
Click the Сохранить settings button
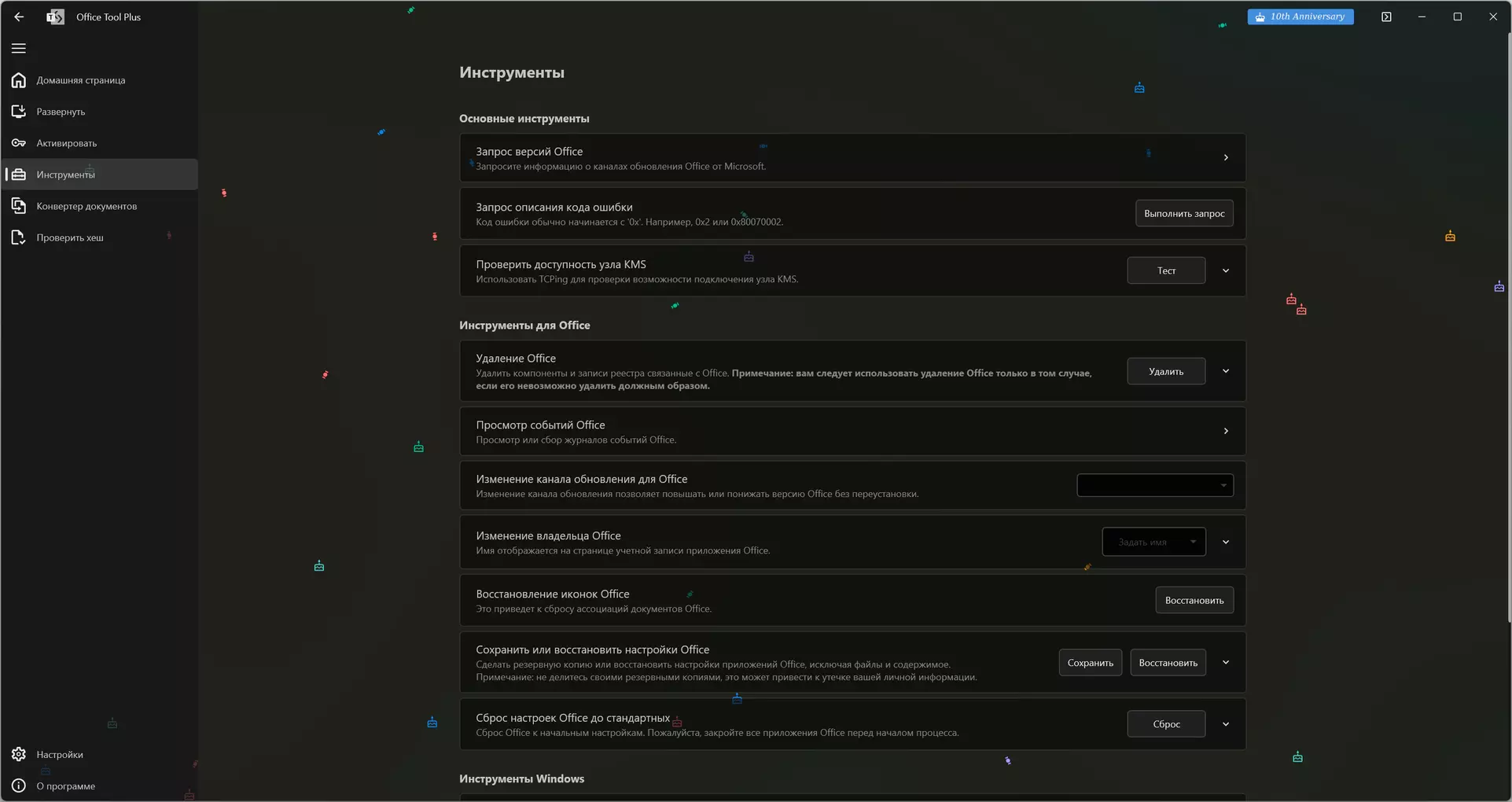(x=1091, y=663)
